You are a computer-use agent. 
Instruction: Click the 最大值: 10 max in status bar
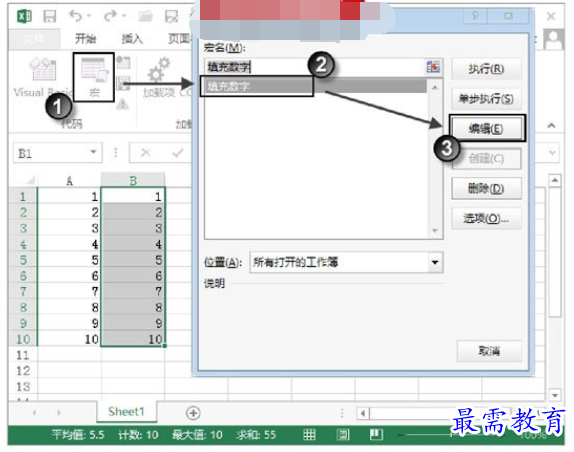pyautogui.click(x=197, y=434)
